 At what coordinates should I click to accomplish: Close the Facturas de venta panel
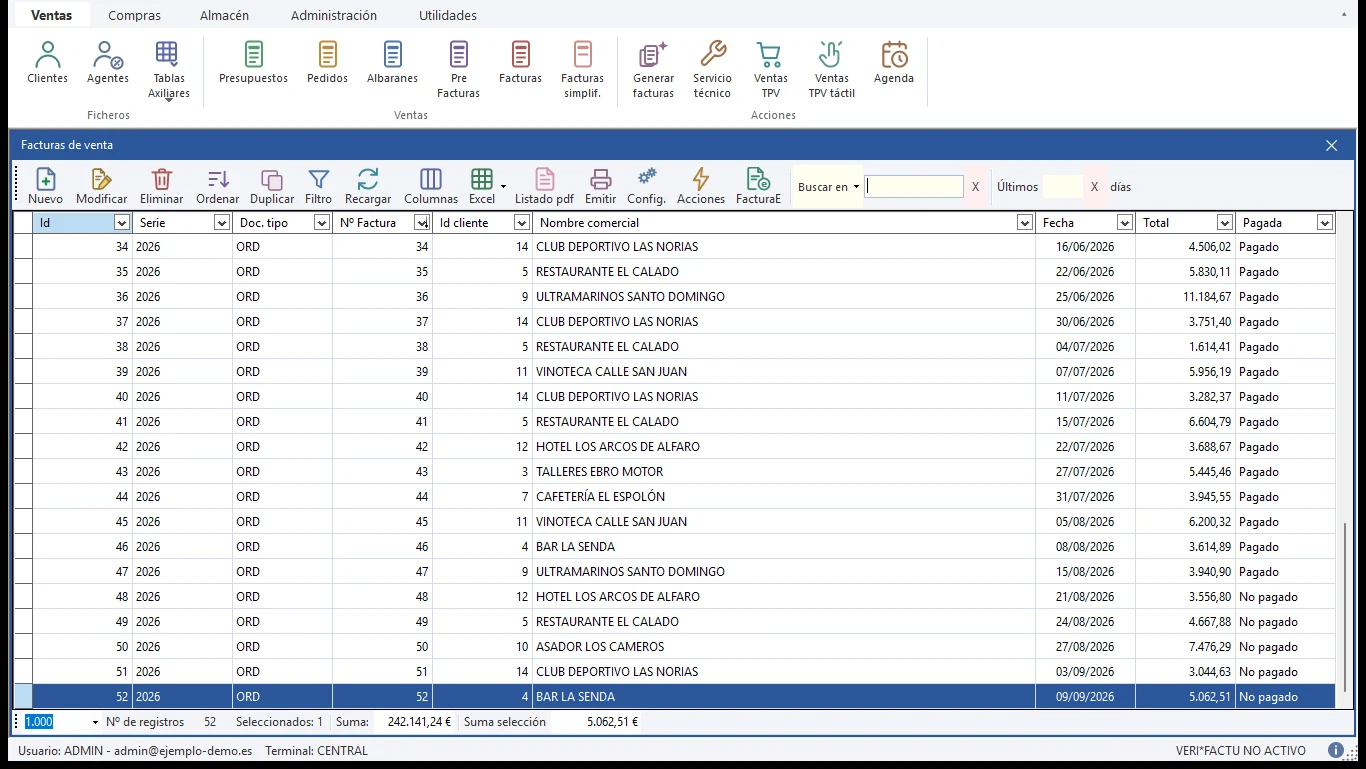pos(1331,145)
